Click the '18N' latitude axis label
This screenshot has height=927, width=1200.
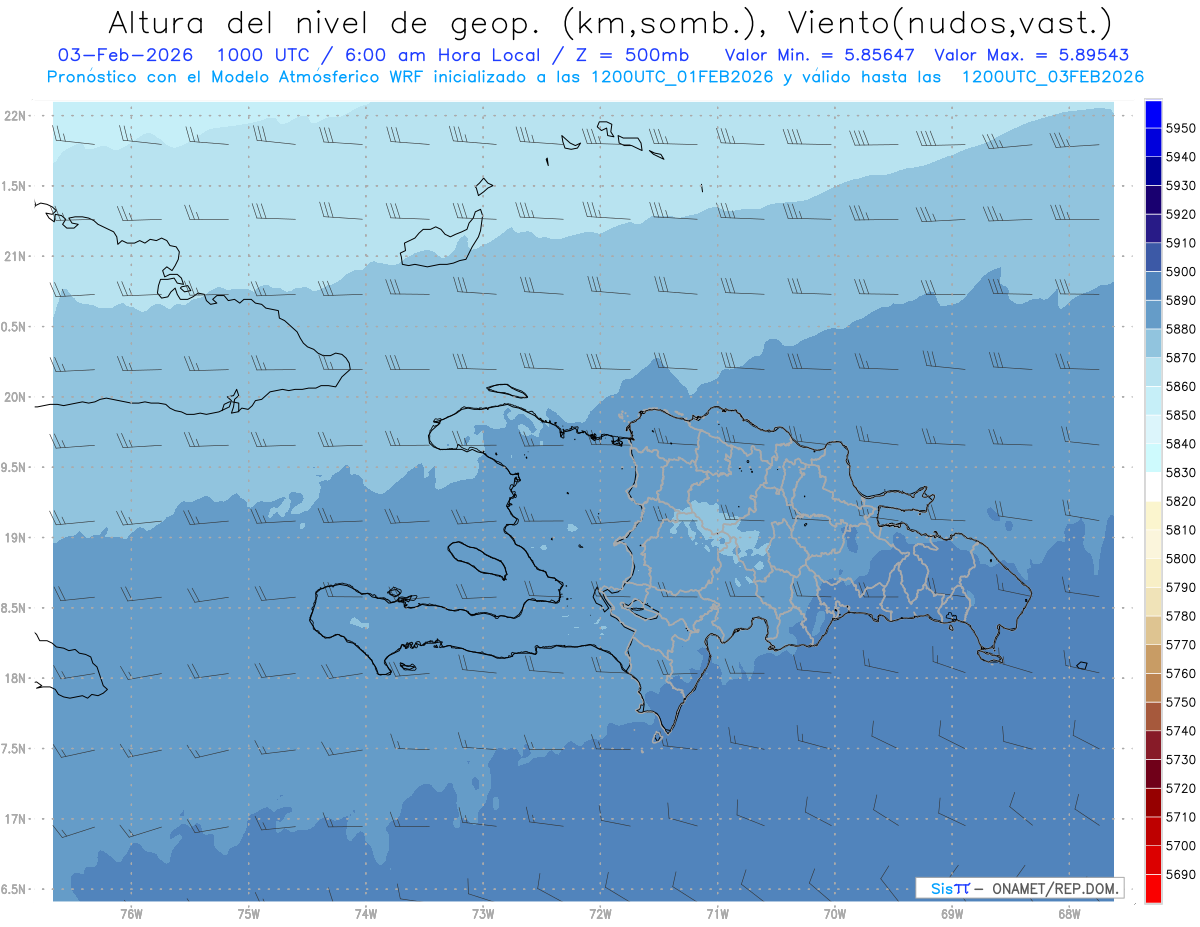click(16, 679)
